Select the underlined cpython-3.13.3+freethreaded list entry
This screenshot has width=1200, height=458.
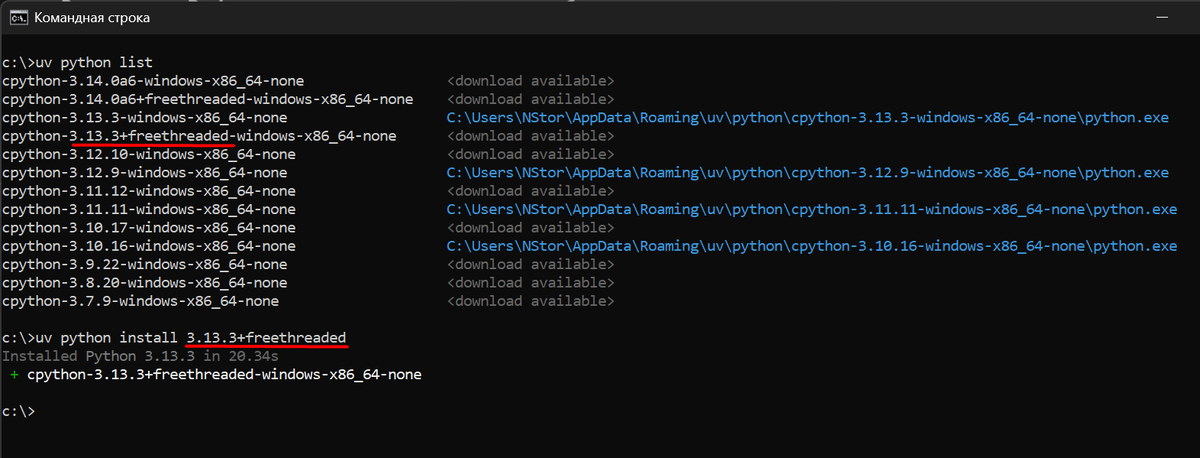(199, 136)
